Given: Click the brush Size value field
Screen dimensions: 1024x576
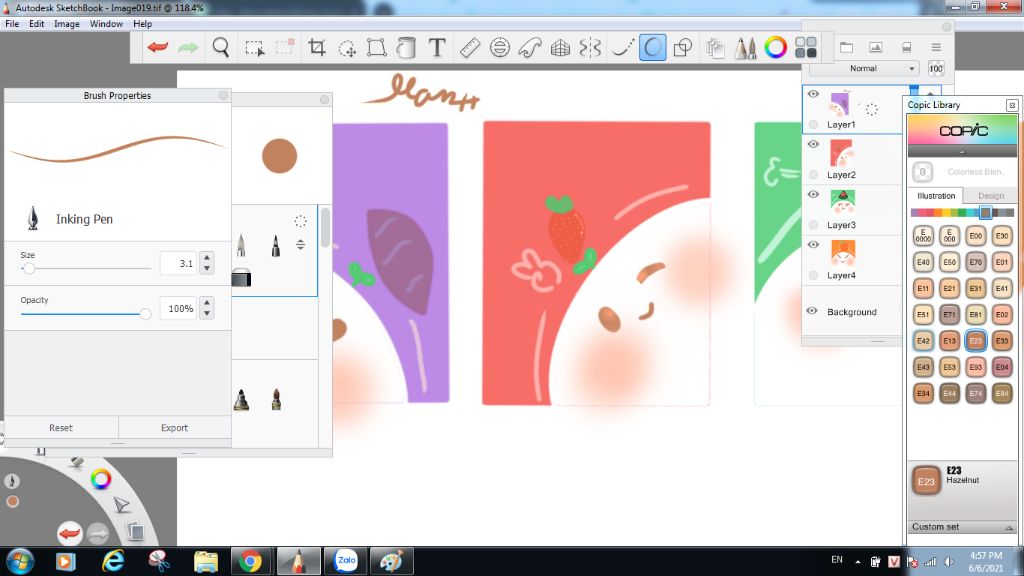Looking at the screenshot, I should tap(178, 263).
